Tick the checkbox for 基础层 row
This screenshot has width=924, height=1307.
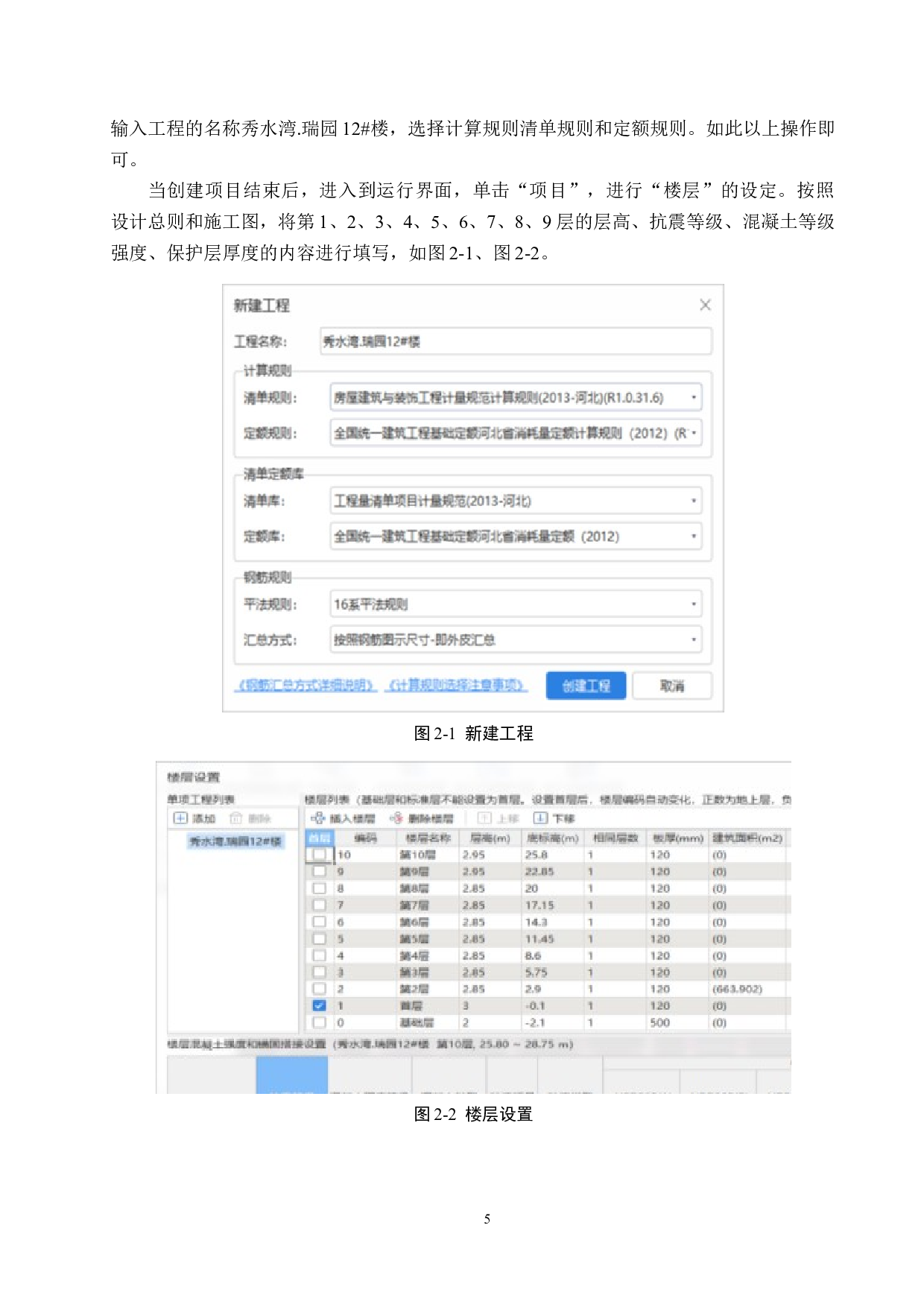(319, 1022)
